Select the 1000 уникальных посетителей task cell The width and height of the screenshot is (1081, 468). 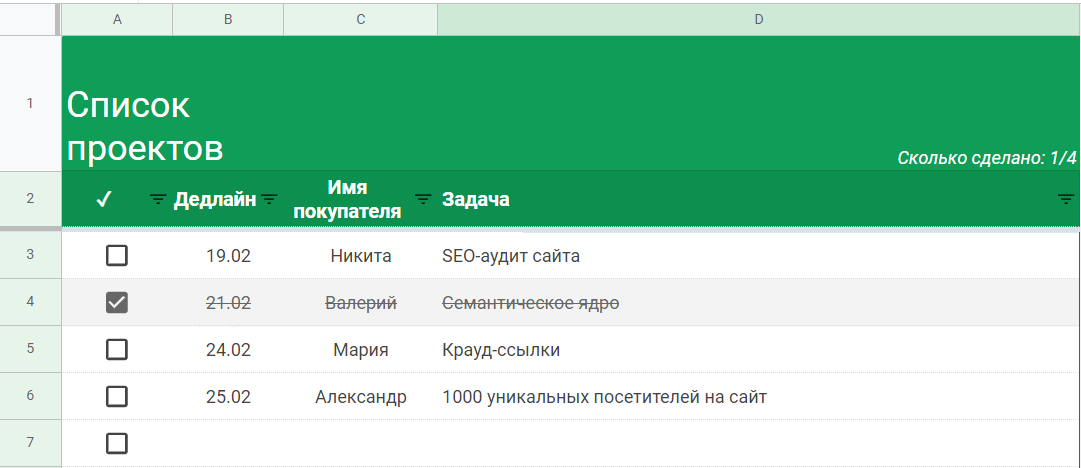[604, 397]
